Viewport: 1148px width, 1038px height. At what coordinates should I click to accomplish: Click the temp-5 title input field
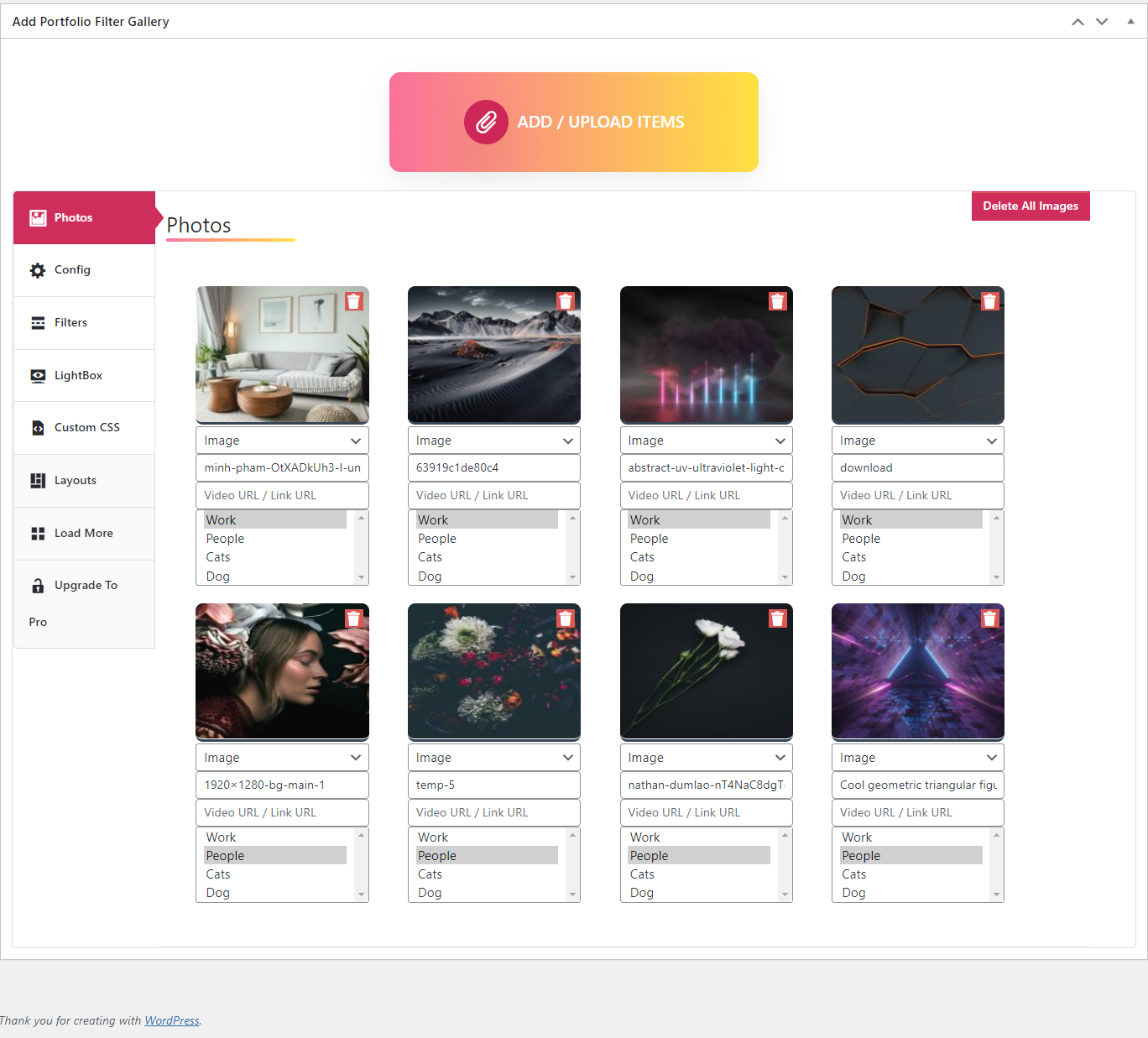(494, 785)
